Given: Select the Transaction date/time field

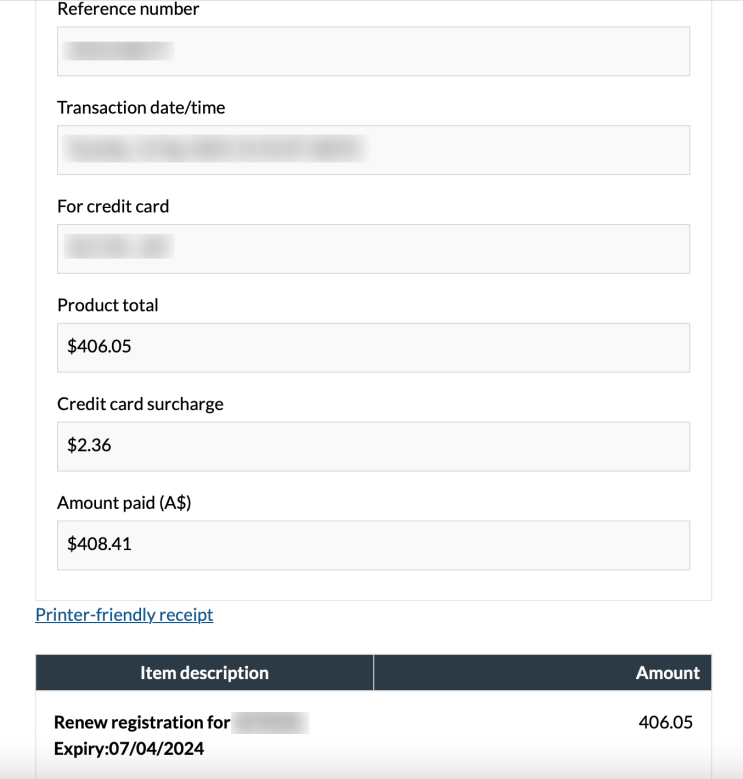Looking at the screenshot, I should [373, 150].
